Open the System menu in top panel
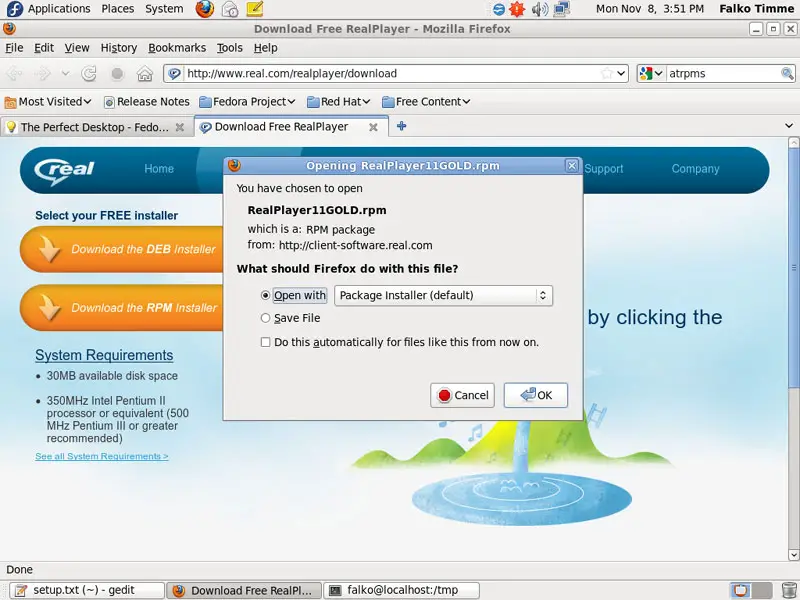 click(x=164, y=9)
